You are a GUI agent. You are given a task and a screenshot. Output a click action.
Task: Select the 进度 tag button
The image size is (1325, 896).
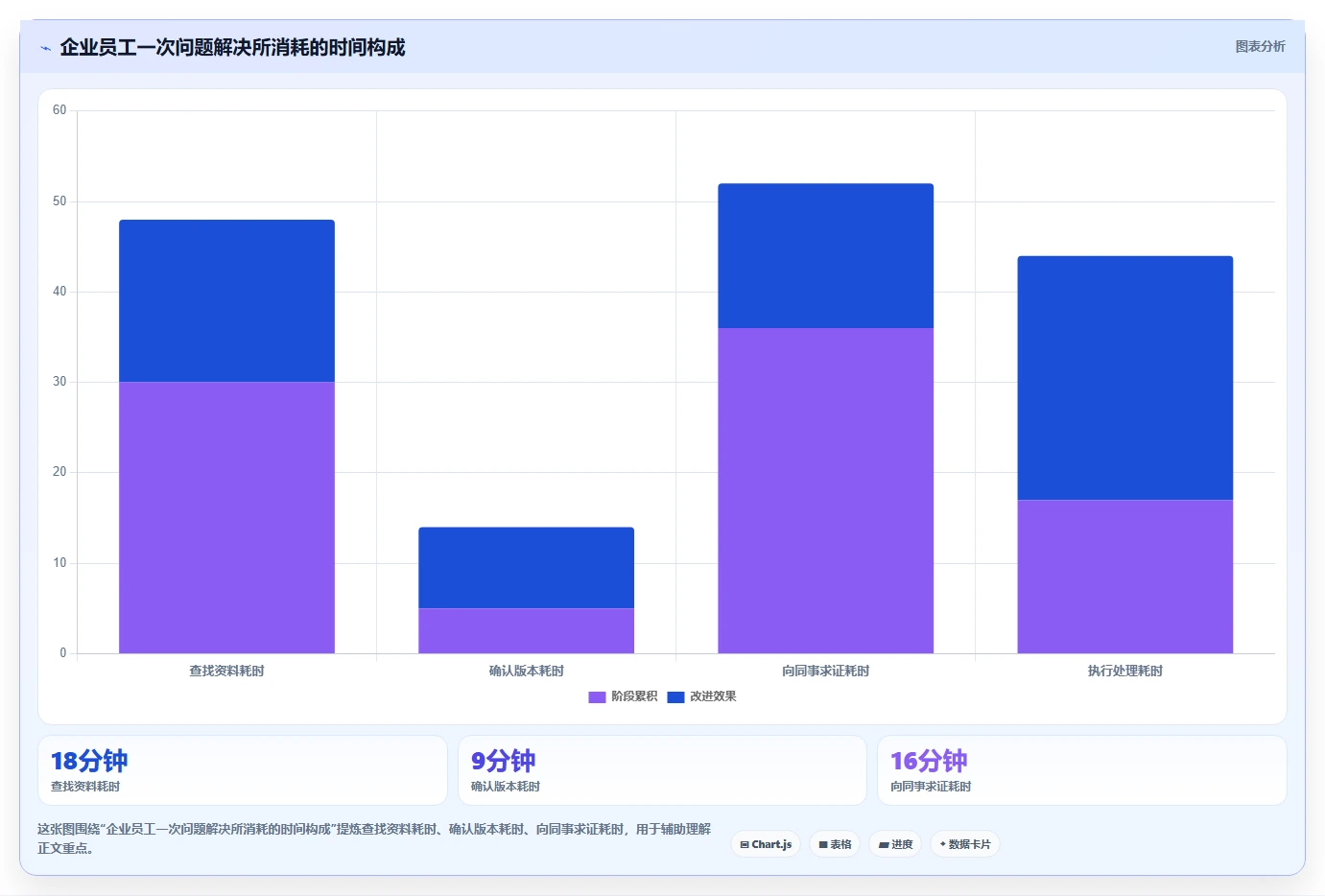point(895,844)
